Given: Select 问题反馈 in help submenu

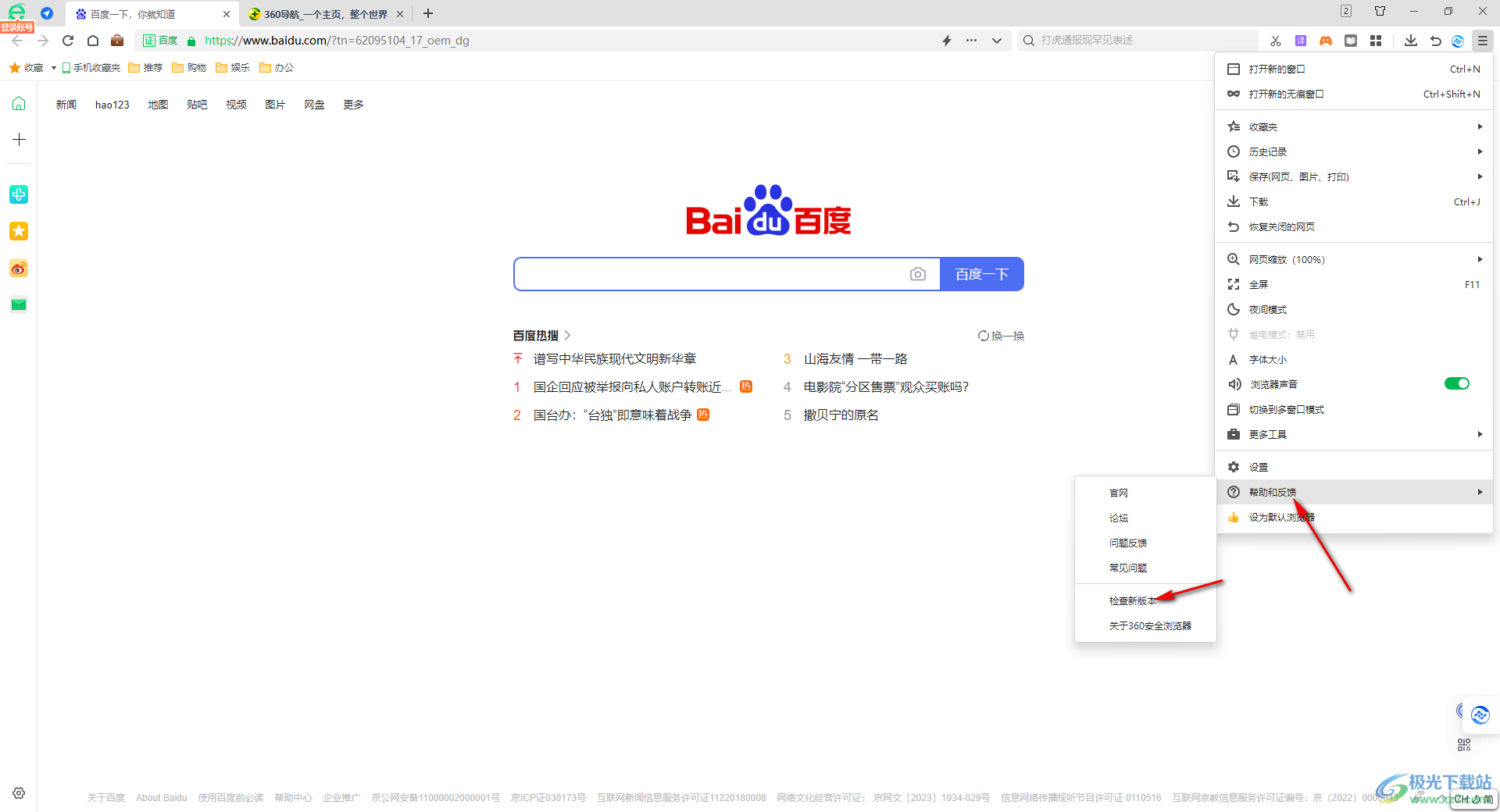Looking at the screenshot, I should pyautogui.click(x=1145, y=543).
